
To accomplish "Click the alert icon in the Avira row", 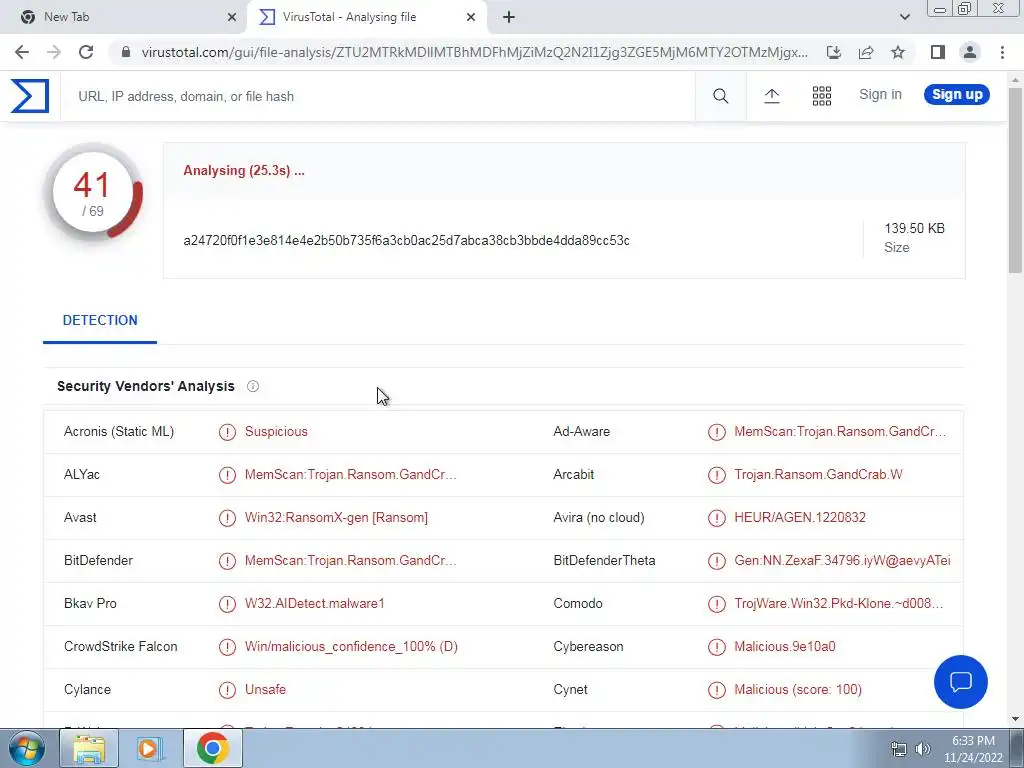I will point(716,518).
